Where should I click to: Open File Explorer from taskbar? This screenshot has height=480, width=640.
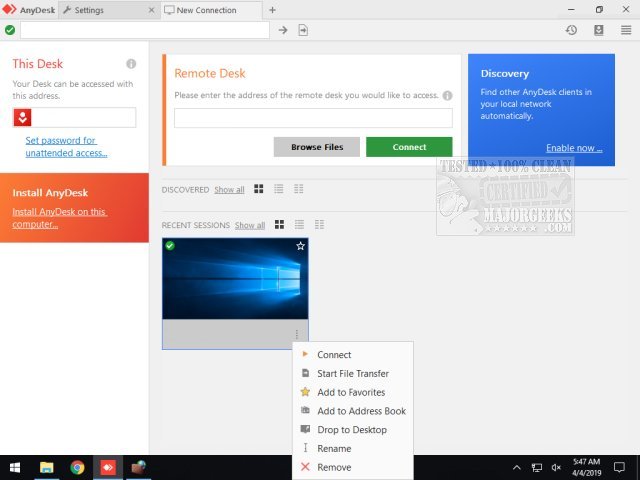pyautogui.click(x=47, y=467)
